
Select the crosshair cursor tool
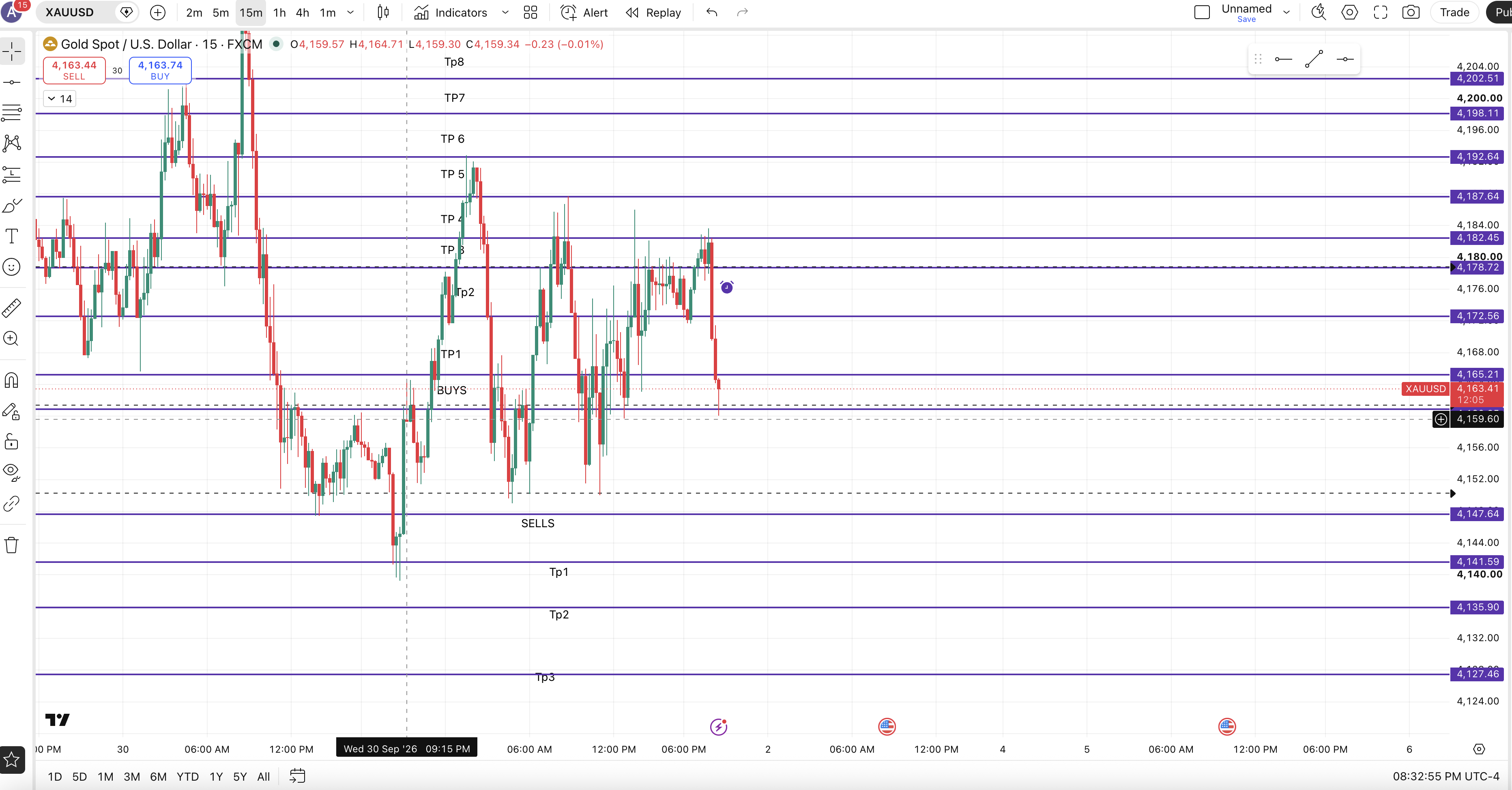[12, 52]
